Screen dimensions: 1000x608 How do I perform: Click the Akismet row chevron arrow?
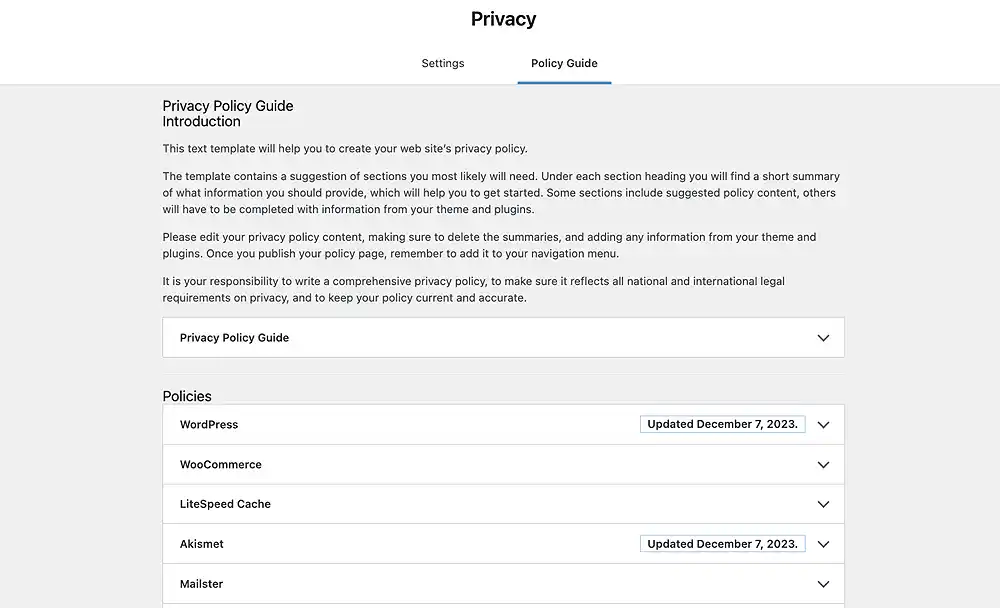click(x=823, y=545)
